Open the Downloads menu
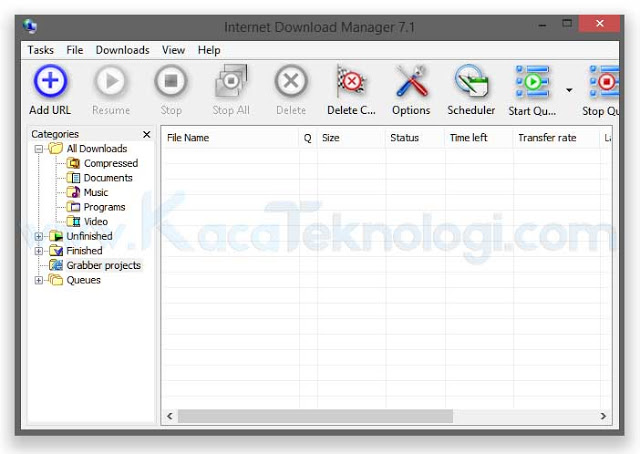 (122, 50)
